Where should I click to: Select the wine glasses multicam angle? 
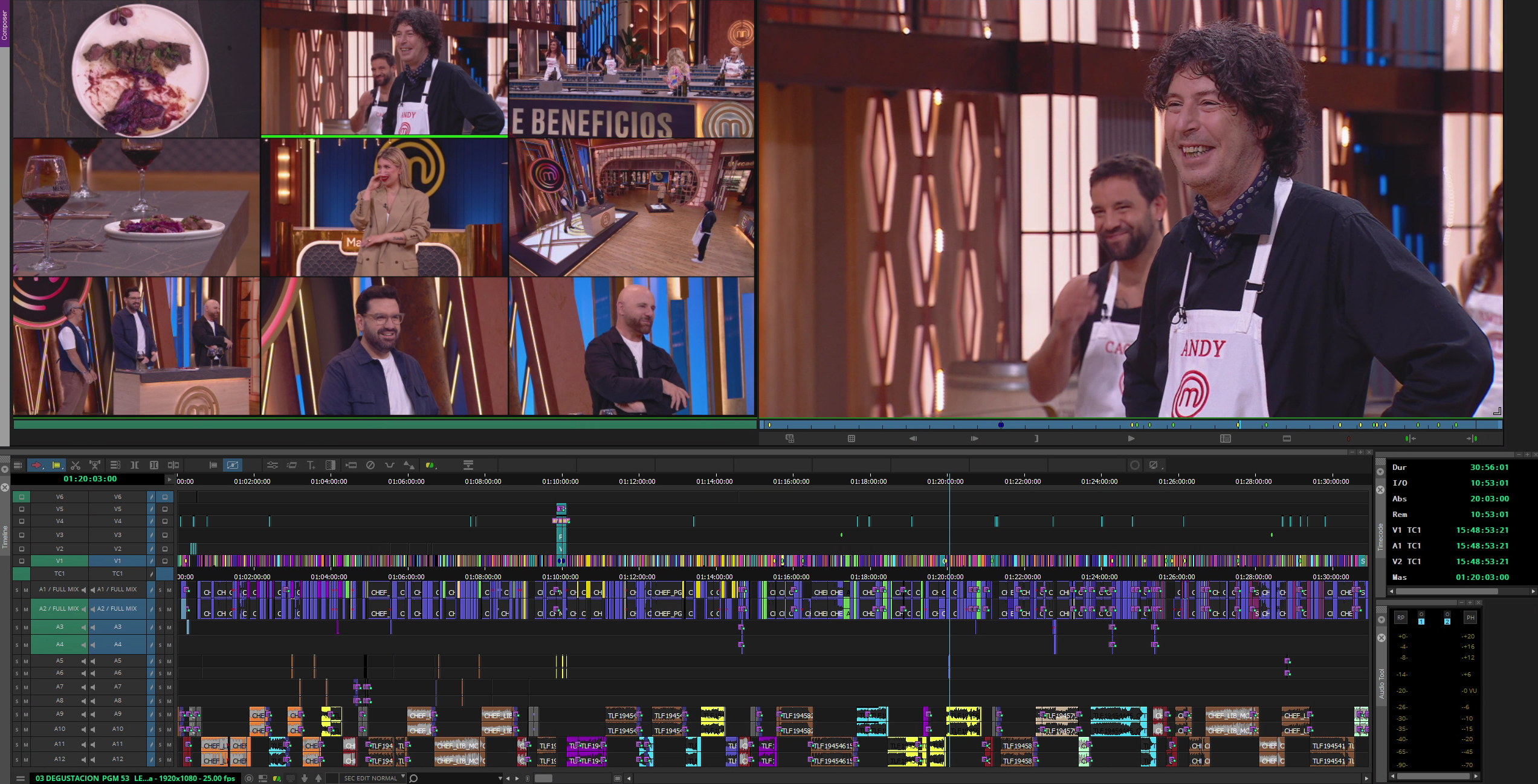(x=137, y=207)
